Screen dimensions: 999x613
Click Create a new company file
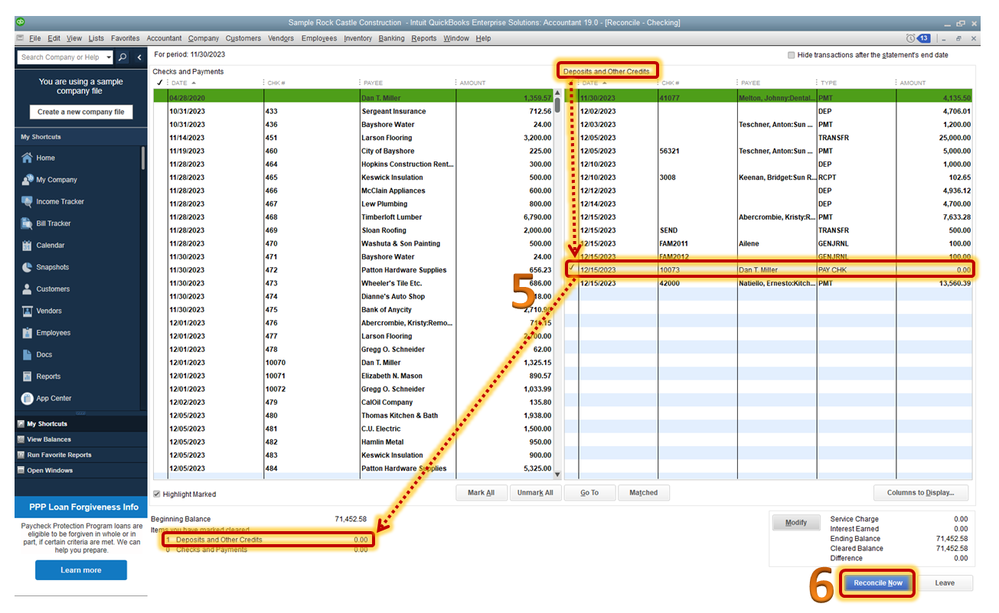(x=81, y=112)
